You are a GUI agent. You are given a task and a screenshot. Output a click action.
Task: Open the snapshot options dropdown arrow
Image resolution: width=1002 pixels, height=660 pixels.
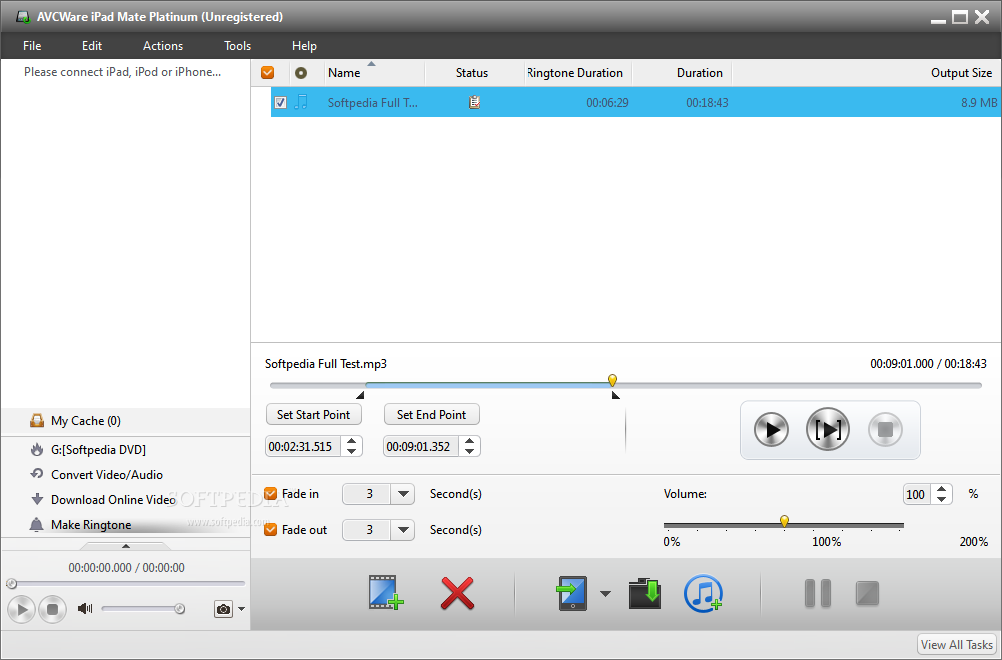tap(242, 609)
